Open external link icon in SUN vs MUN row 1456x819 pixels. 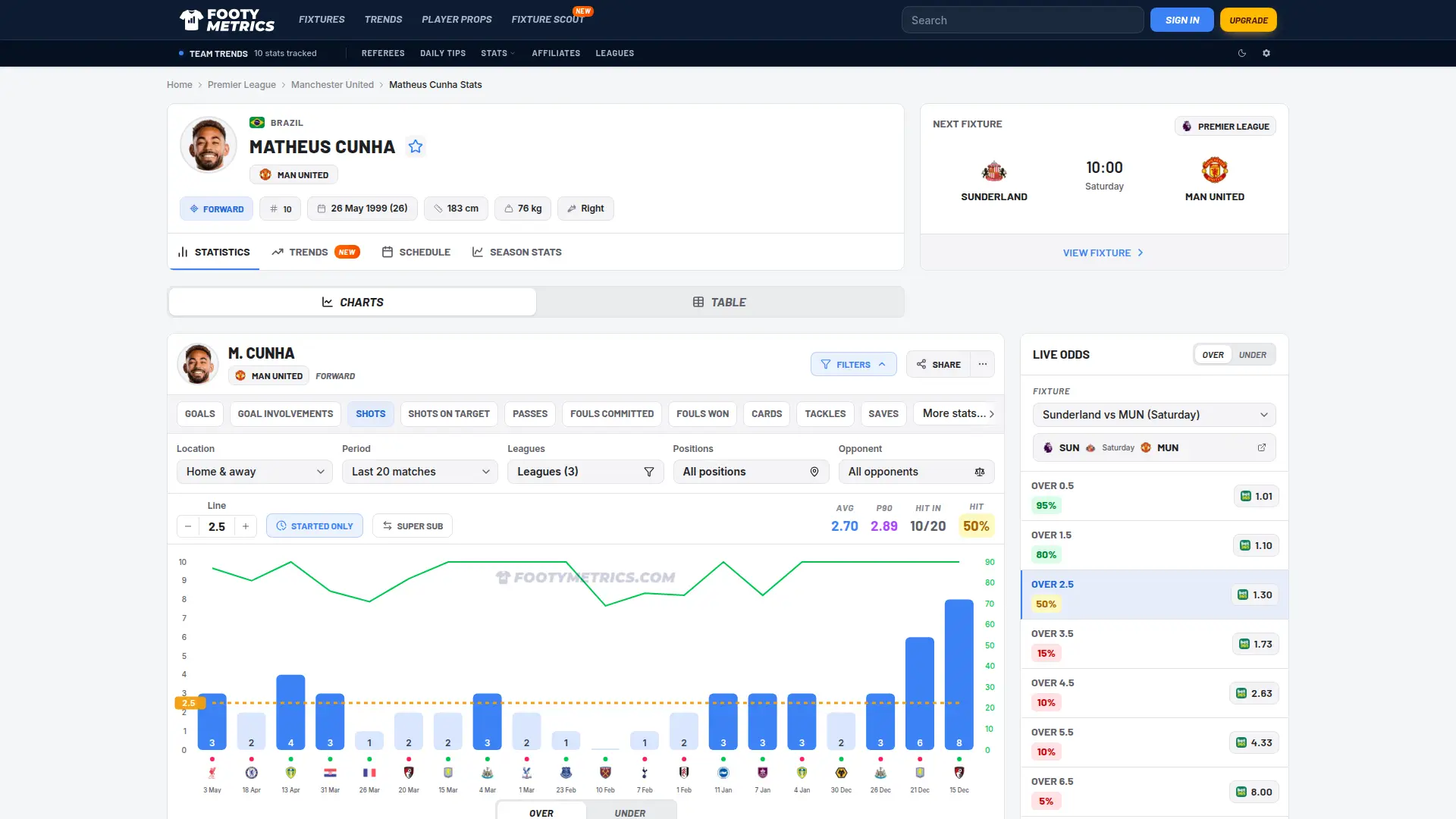[1262, 447]
